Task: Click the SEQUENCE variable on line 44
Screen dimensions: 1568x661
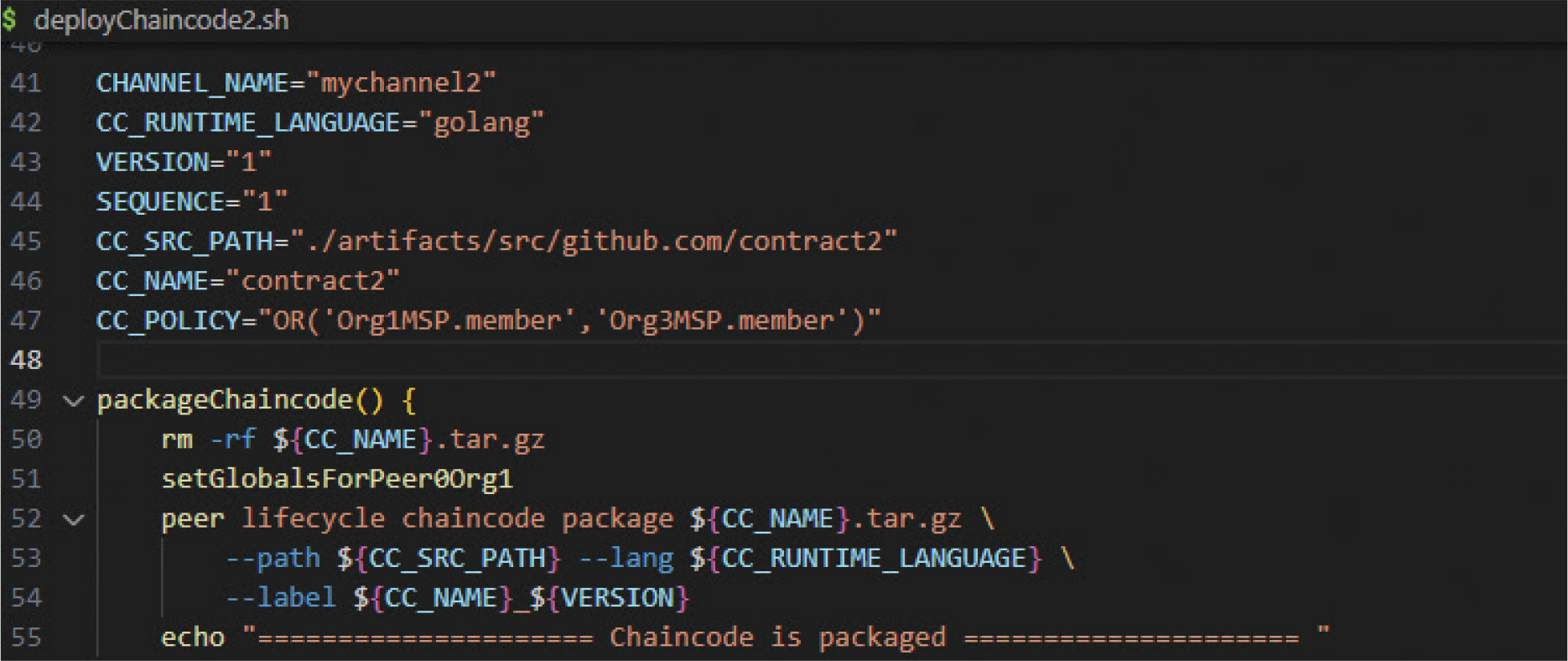Action: tap(160, 202)
